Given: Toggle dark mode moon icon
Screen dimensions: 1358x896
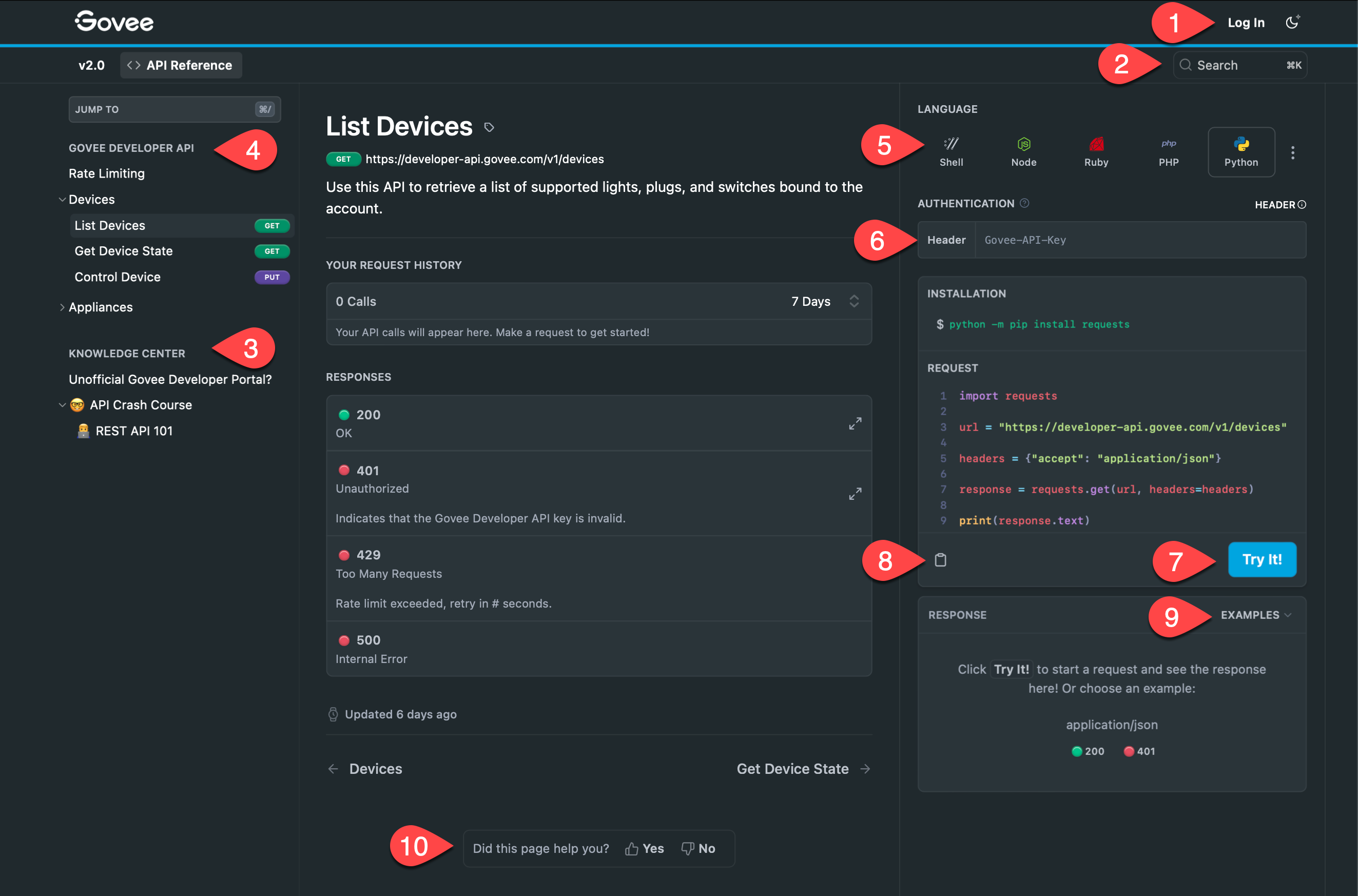Looking at the screenshot, I should pos(1292,22).
